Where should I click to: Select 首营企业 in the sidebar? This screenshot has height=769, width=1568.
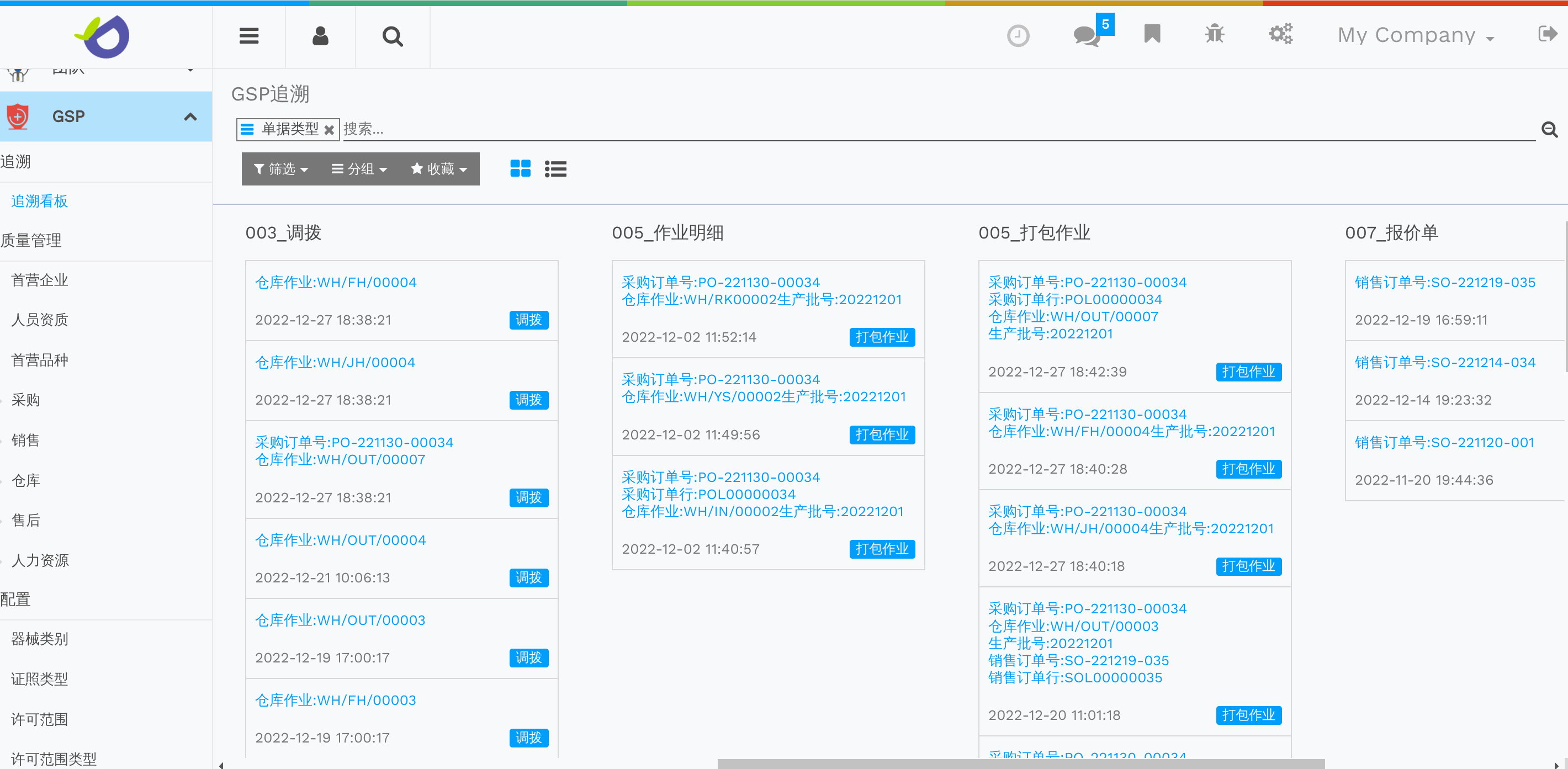pyautogui.click(x=40, y=280)
